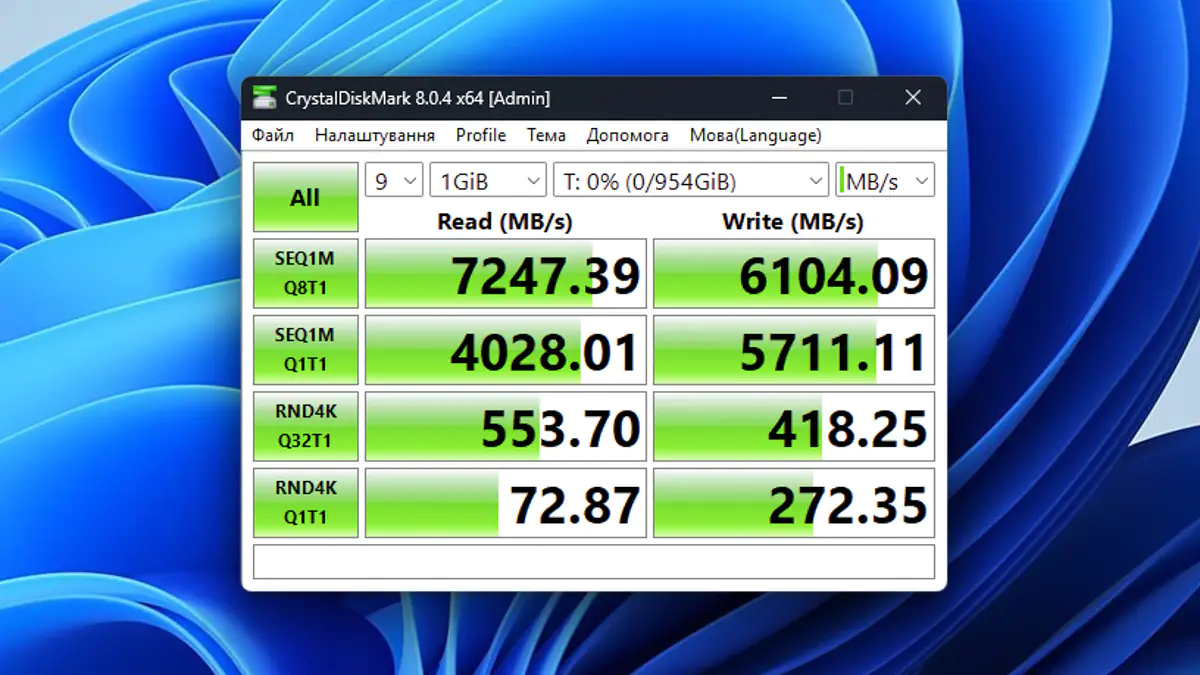Open the Файл menu
1200x675 pixels.
(x=274, y=134)
